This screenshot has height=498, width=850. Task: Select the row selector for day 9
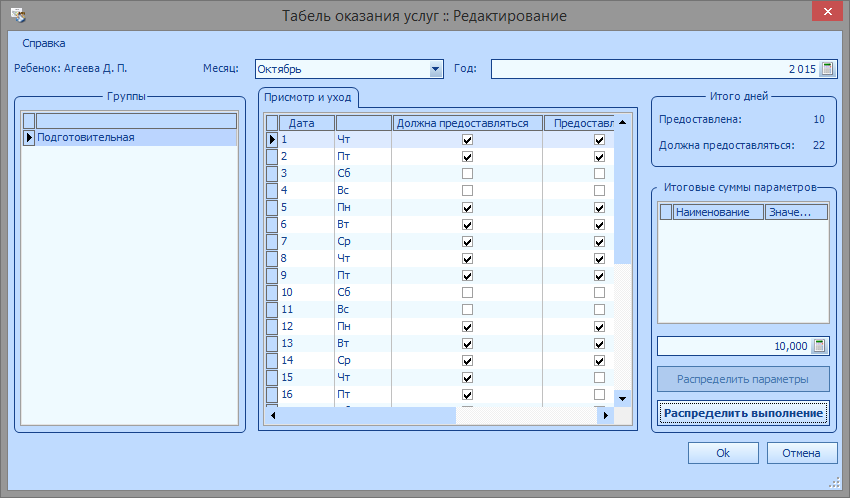tap(272, 276)
